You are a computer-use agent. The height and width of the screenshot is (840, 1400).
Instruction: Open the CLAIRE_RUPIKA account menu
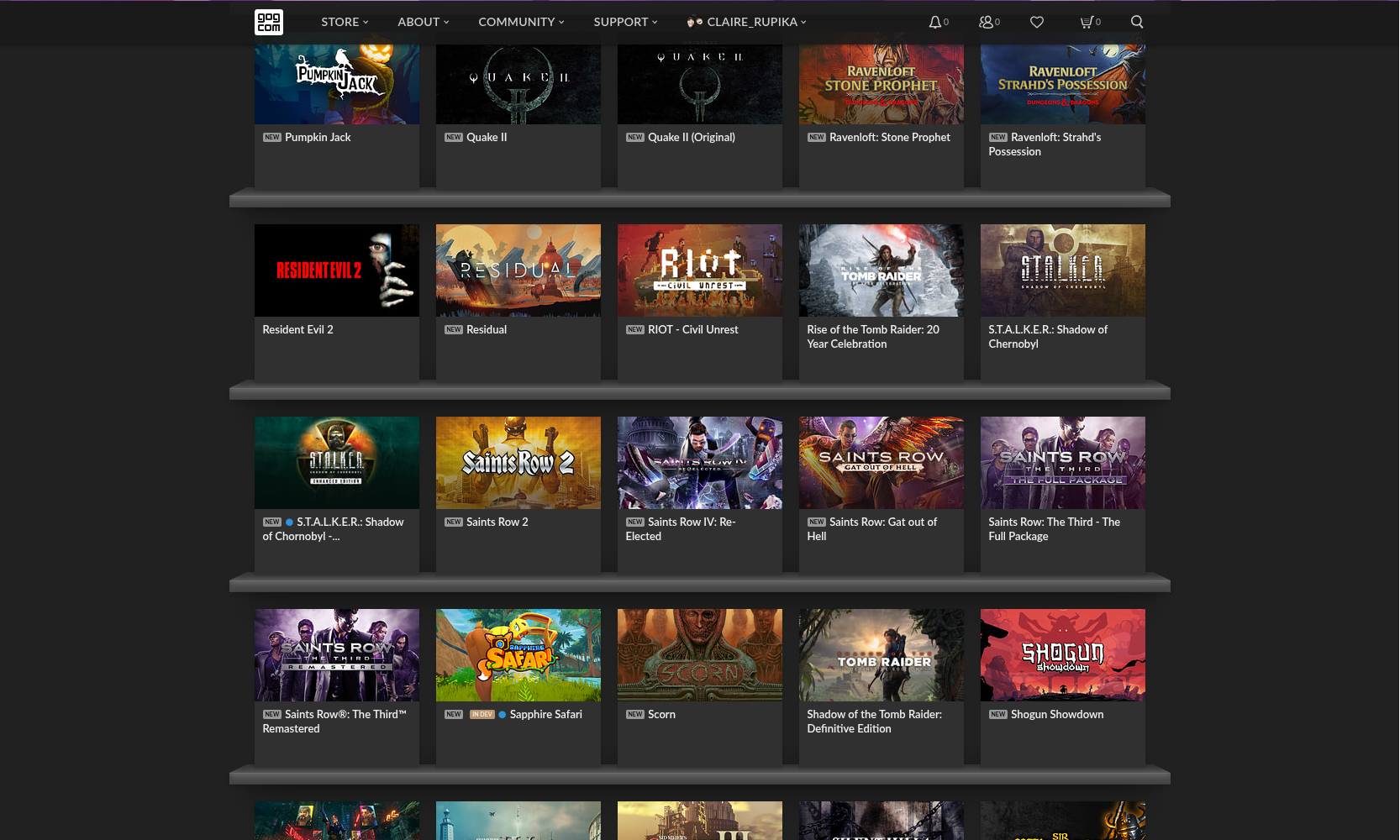746,22
